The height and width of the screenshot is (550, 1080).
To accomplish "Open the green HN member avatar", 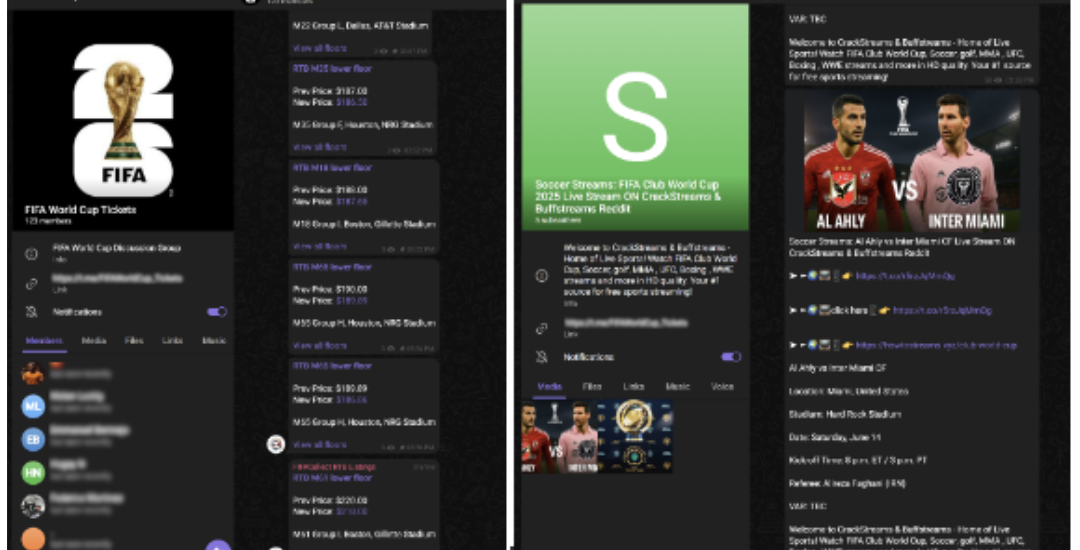I will [x=33, y=472].
